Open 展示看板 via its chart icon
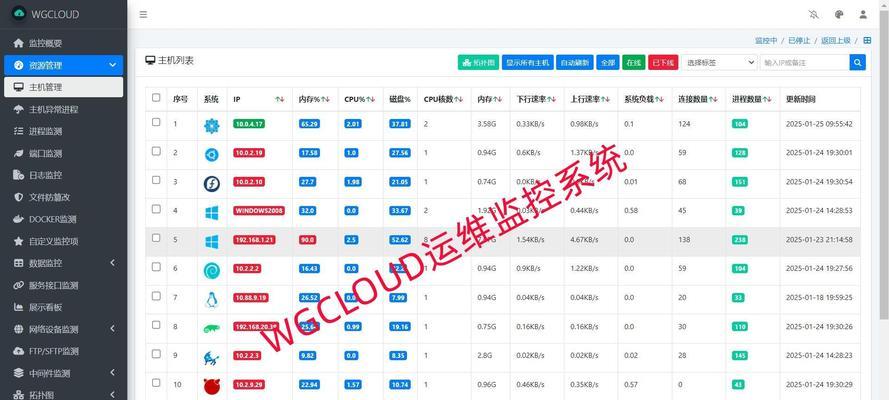 click(19, 307)
